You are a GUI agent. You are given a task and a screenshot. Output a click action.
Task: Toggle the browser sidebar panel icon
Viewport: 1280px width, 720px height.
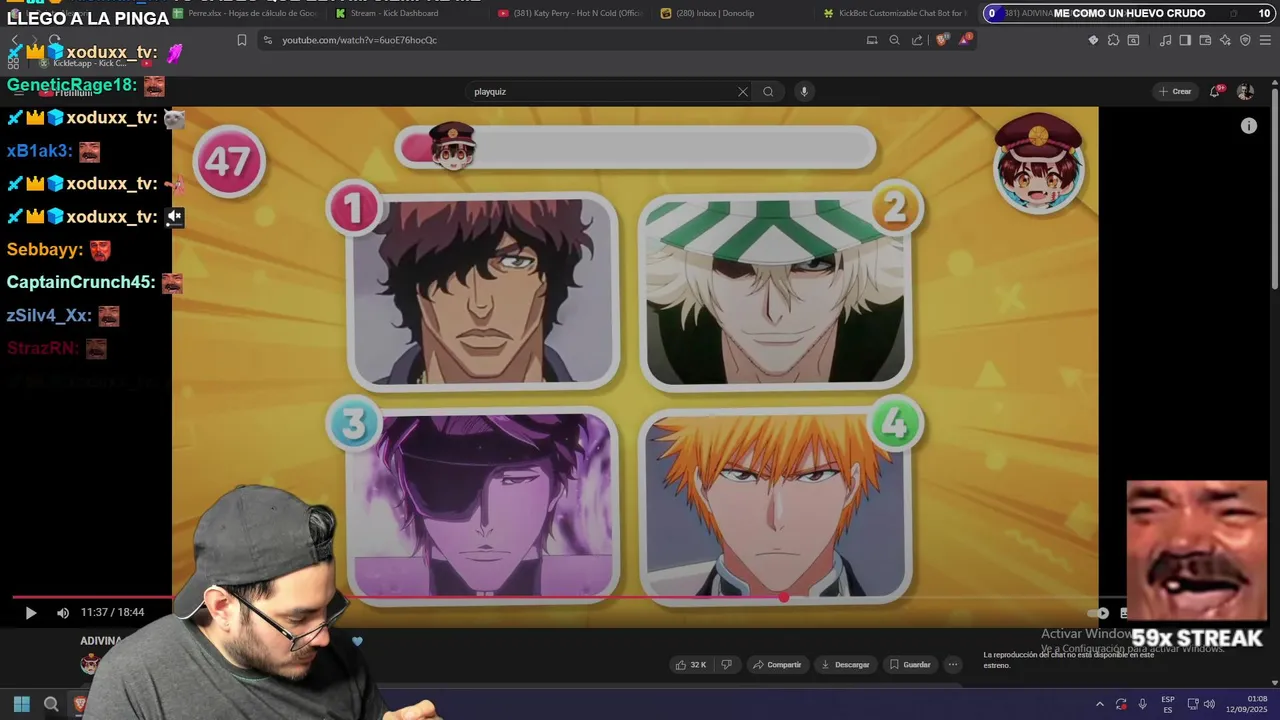(1185, 40)
